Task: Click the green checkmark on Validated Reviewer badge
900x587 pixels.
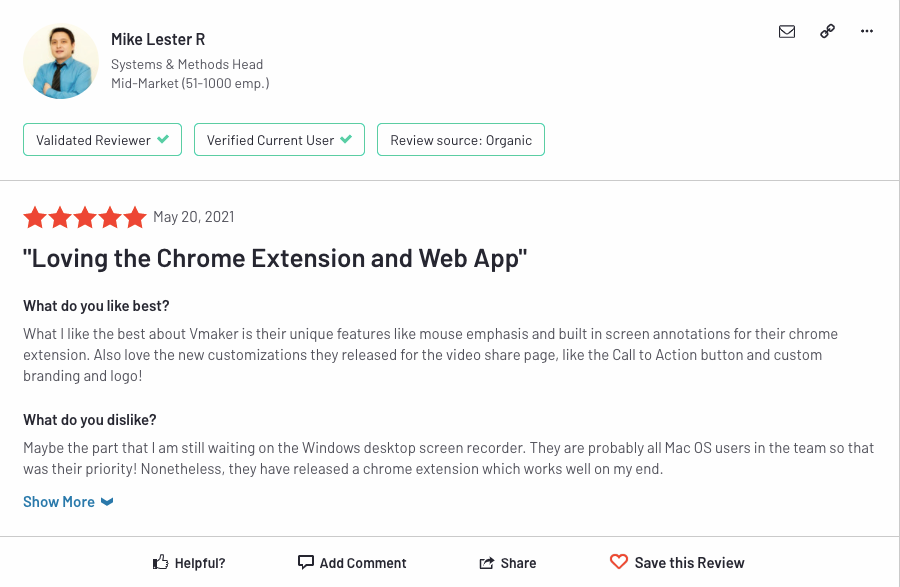Action: 165,139
